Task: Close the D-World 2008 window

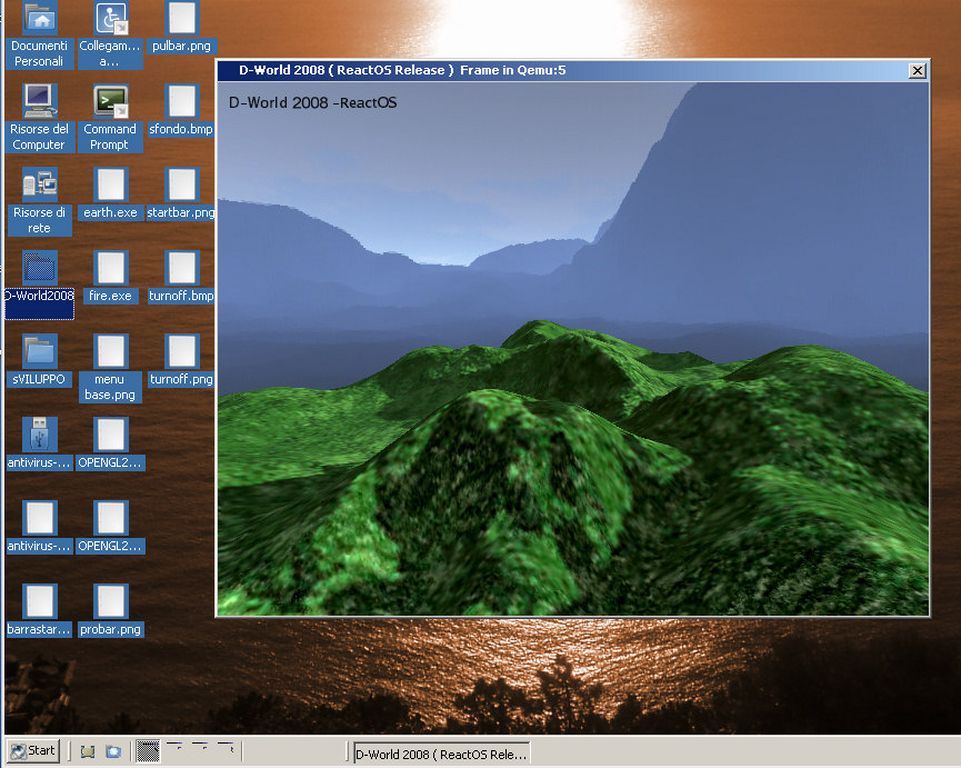Action: tap(916, 70)
